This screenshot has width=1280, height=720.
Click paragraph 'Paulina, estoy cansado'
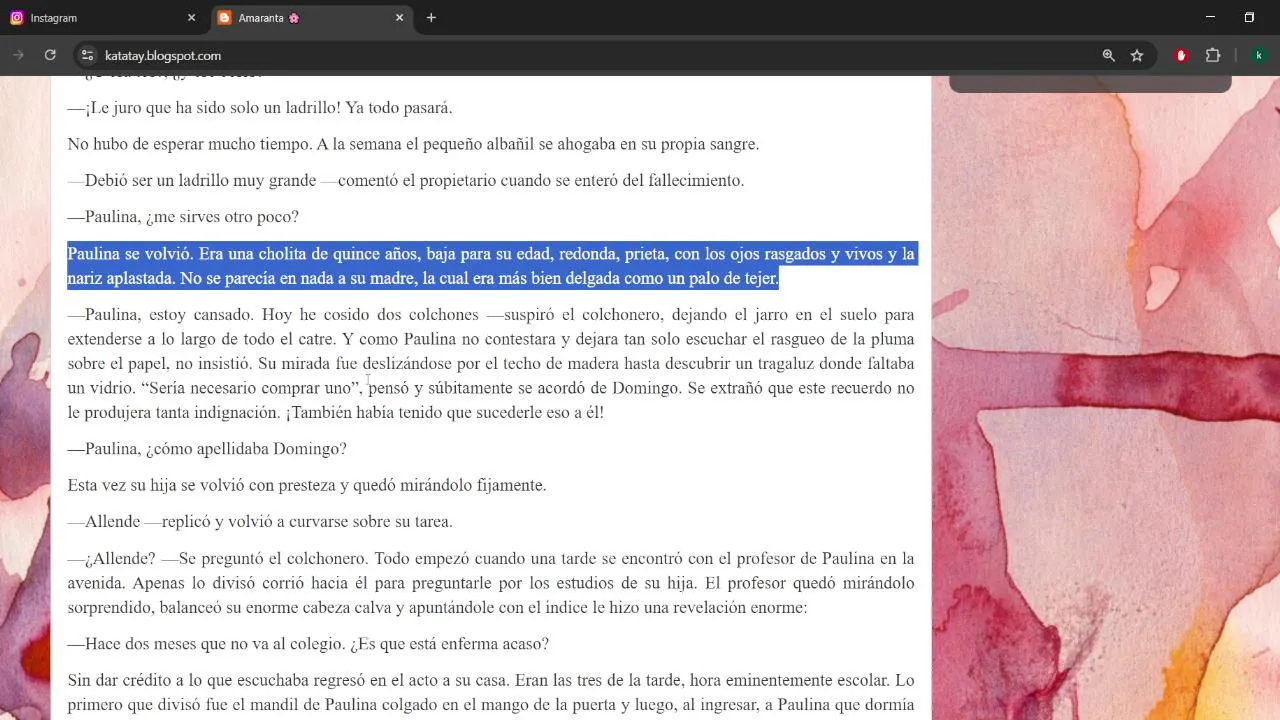click(x=491, y=363)
